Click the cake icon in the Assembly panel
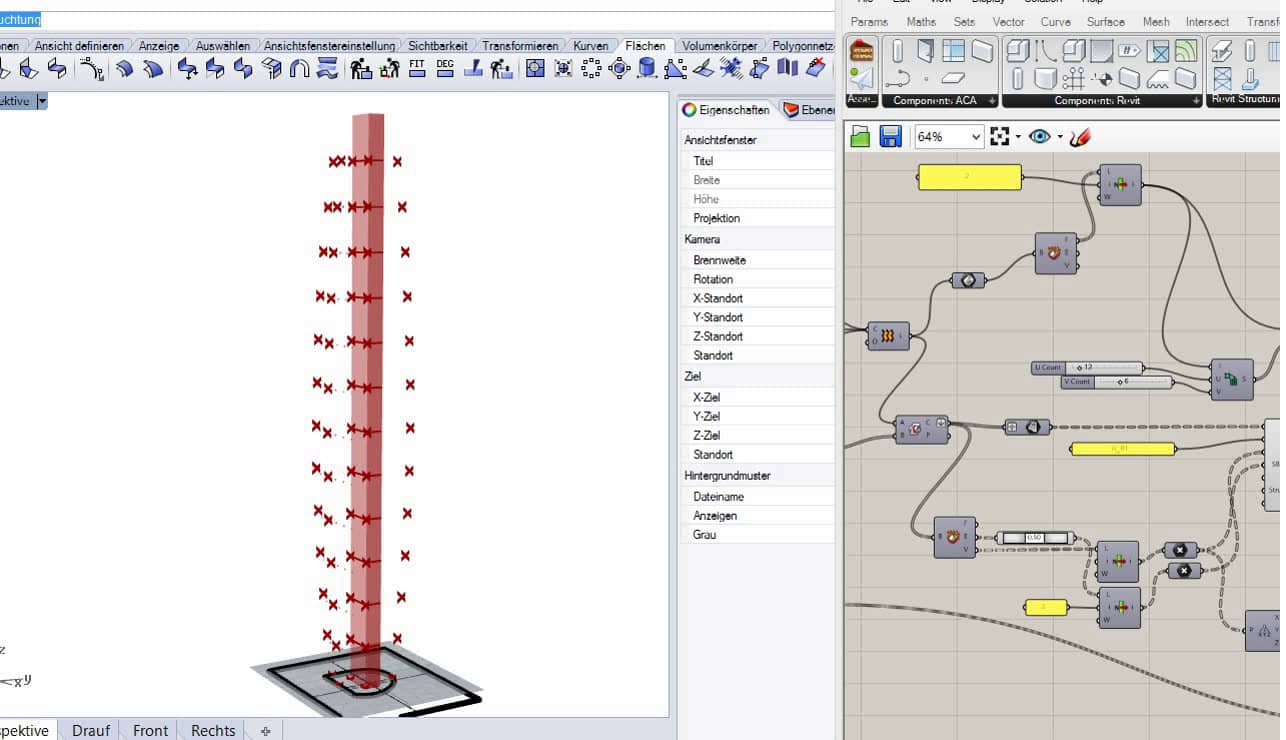 point(861,51)
